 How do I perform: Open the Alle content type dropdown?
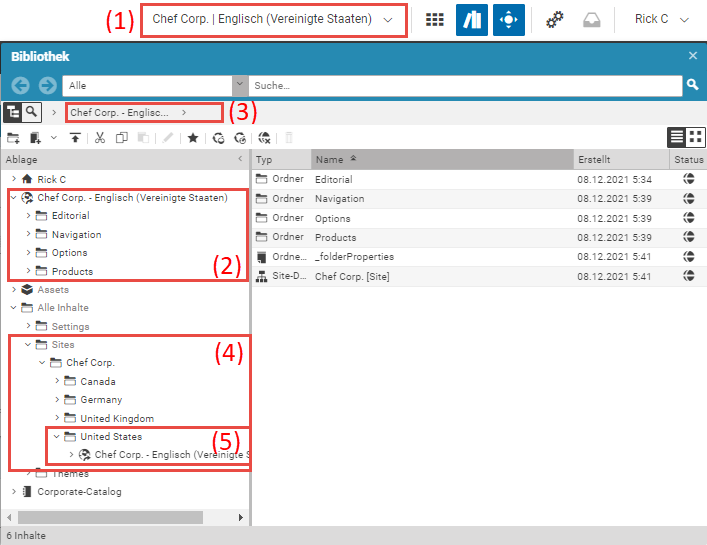point(154,86)
